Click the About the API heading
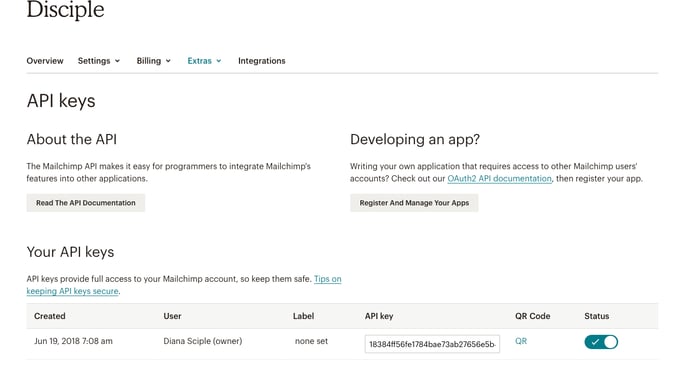The image size is (688, 371). click(x=72, y=139)
